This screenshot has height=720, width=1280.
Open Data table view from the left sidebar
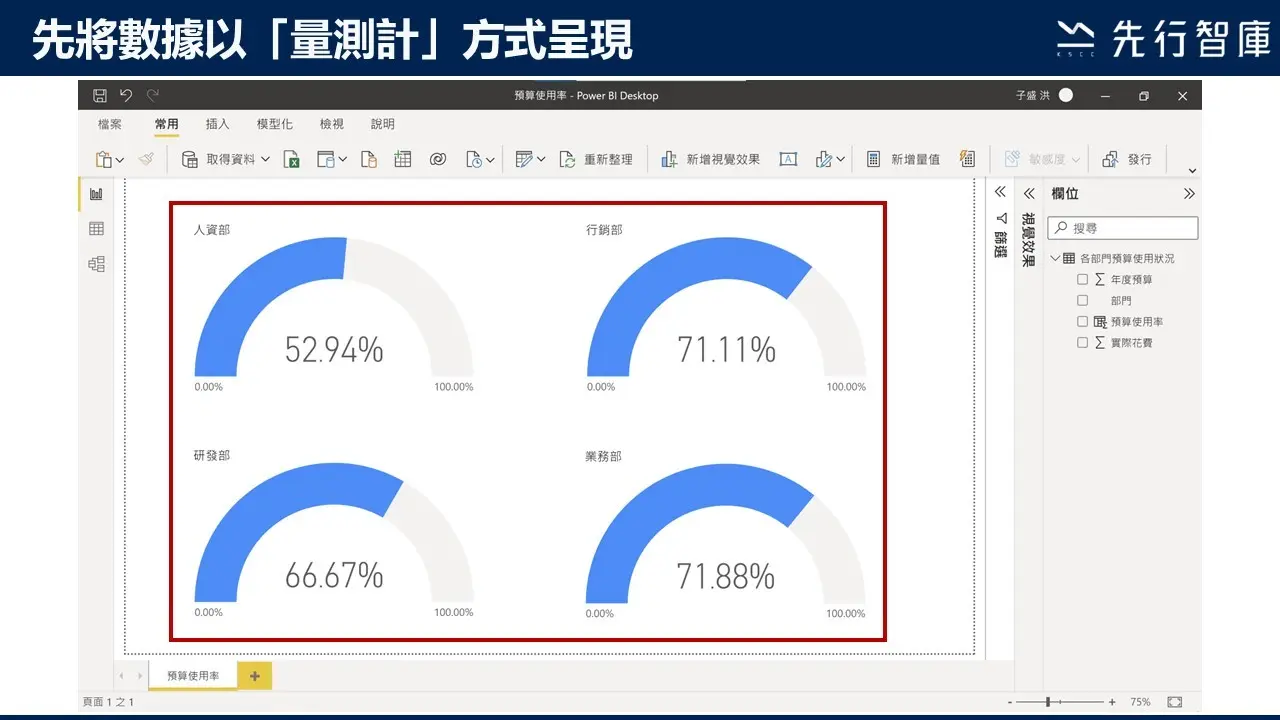tap(96, 229)
